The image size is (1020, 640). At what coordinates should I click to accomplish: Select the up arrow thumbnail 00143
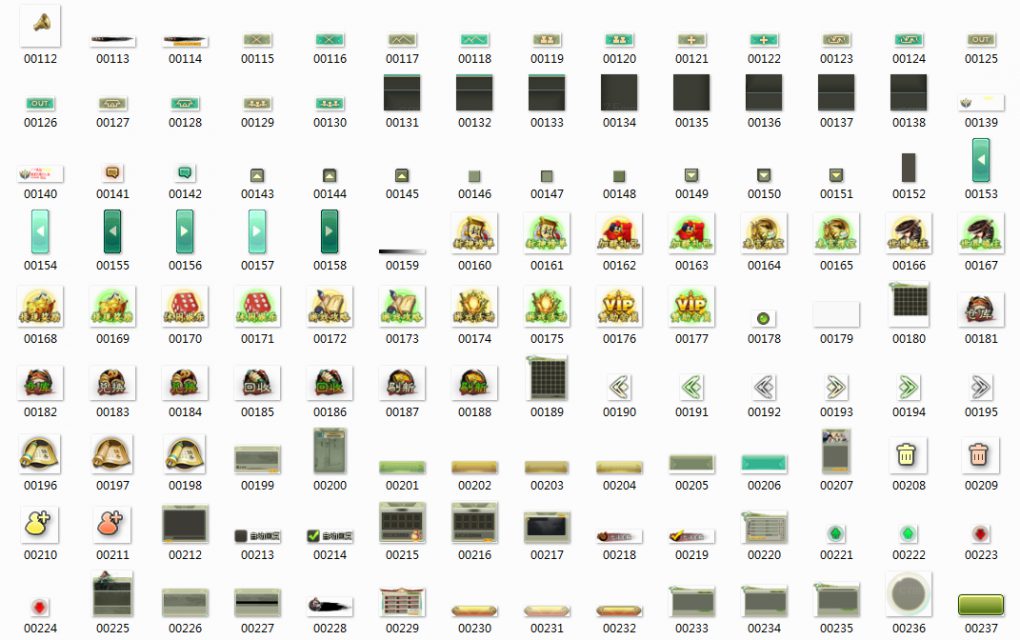pos(257,175)
